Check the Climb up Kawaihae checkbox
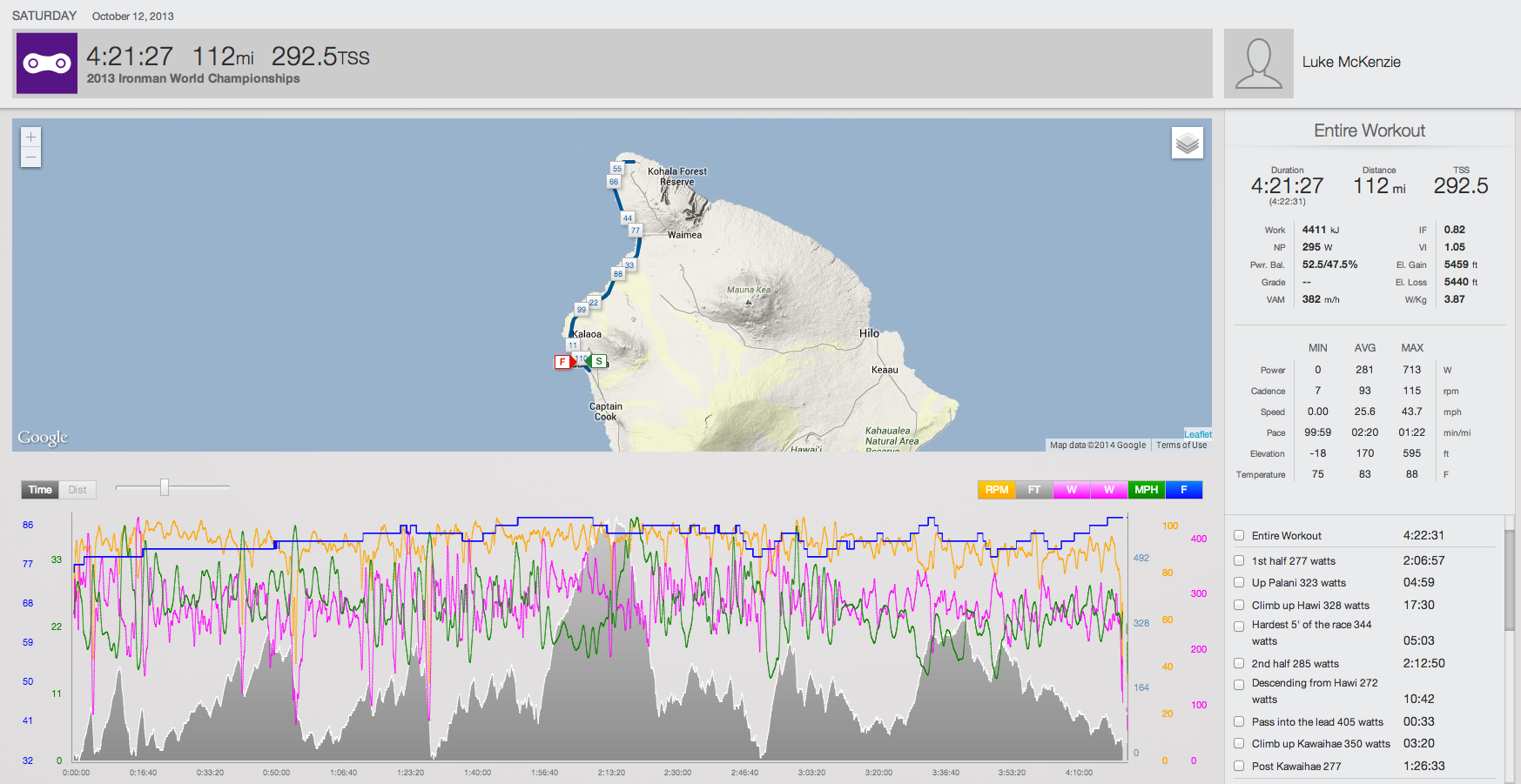The image size is (1521, 784). [x=1239, y=743]
